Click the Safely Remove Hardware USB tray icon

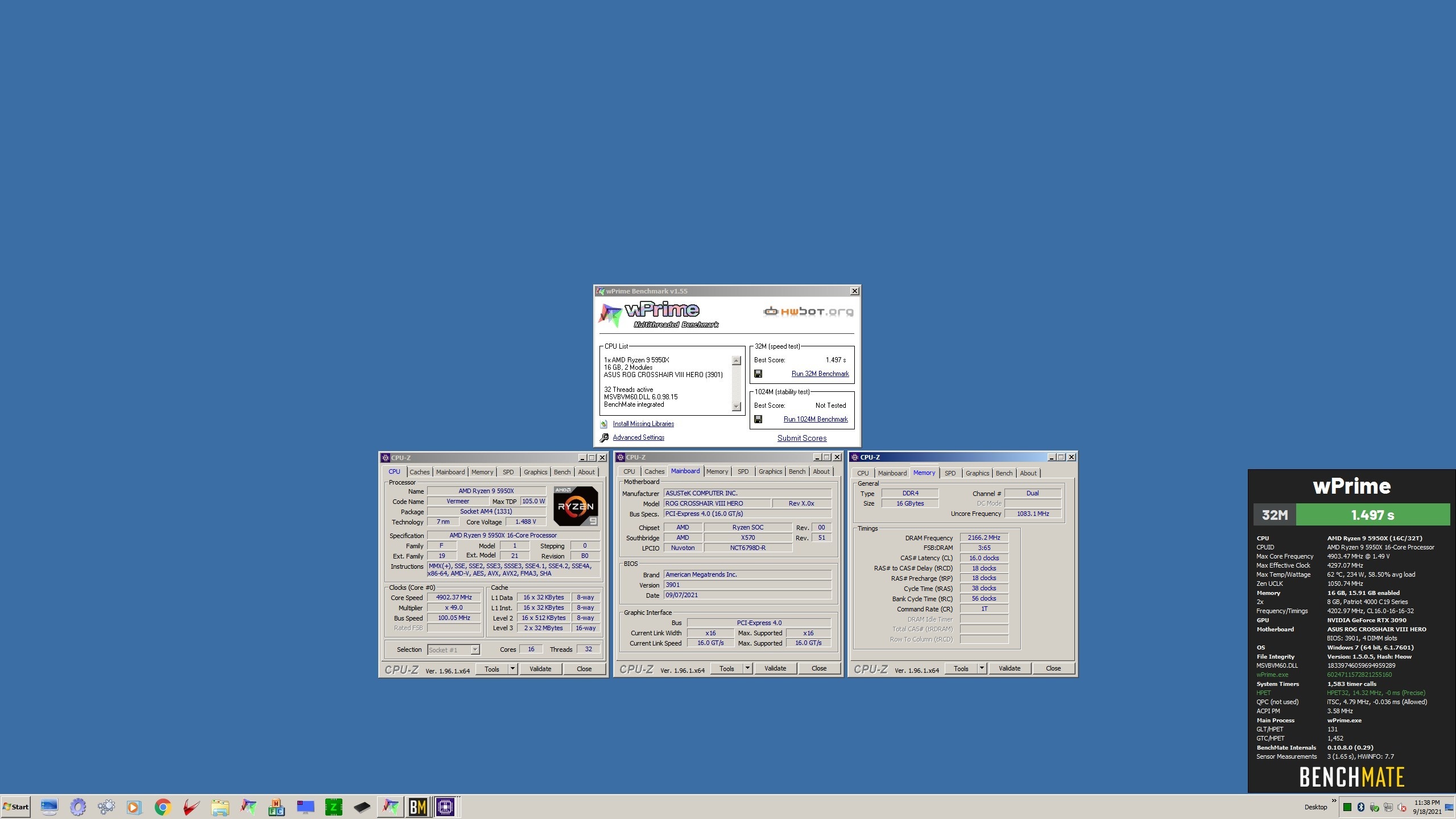point(1375,807)
